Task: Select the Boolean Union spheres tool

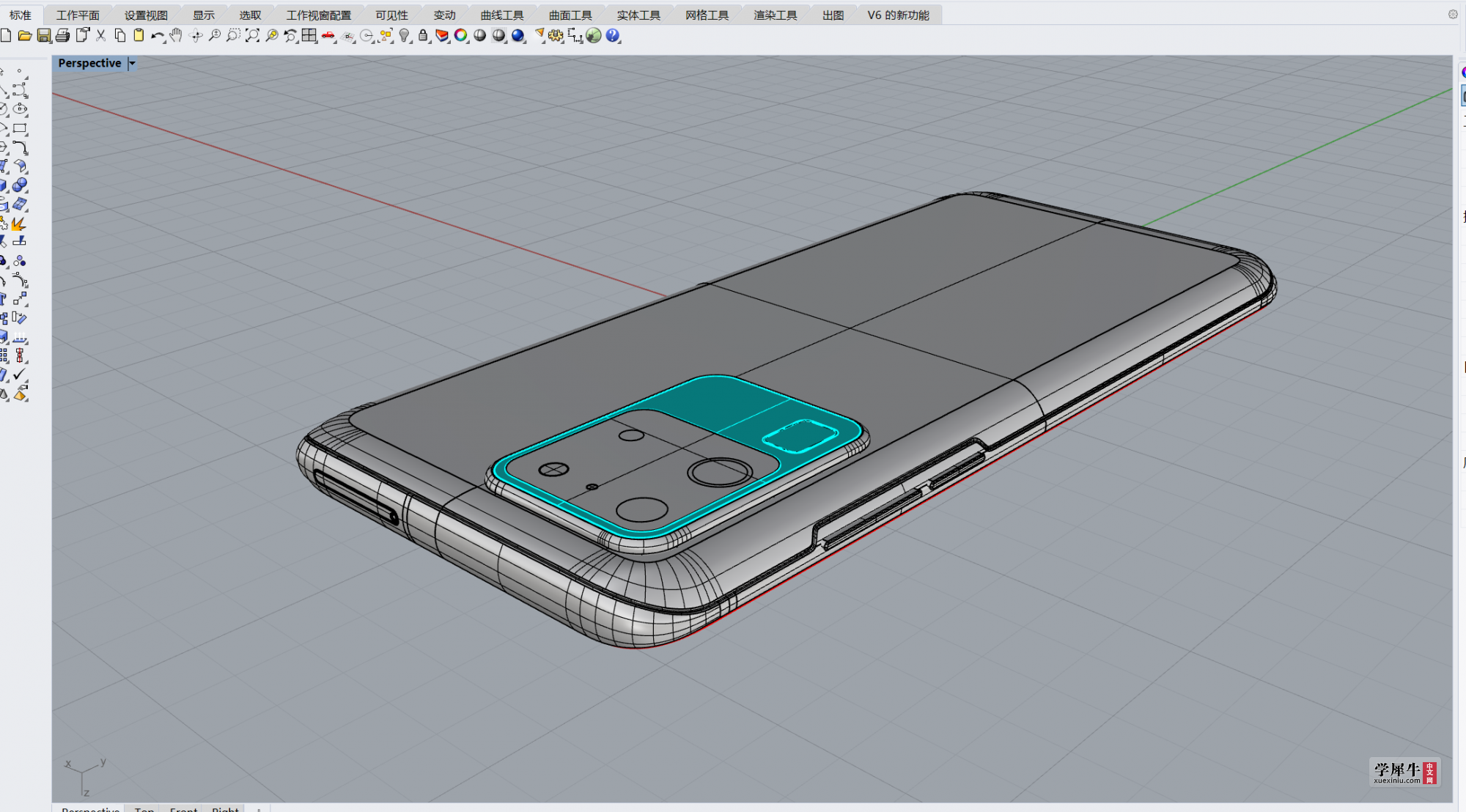Action: point(20,185)
